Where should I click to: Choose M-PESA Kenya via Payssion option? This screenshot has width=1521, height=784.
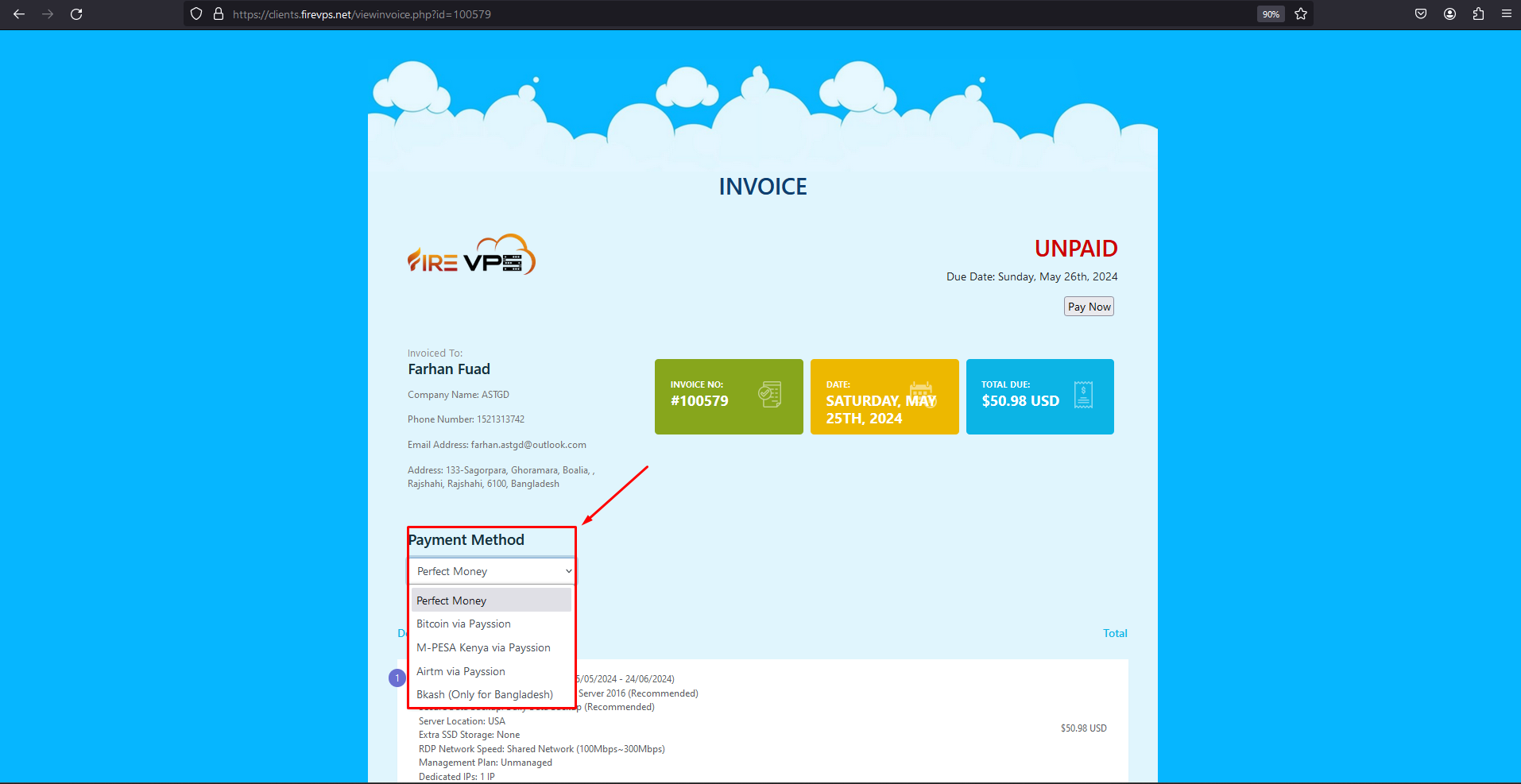(x=490, y=647)
